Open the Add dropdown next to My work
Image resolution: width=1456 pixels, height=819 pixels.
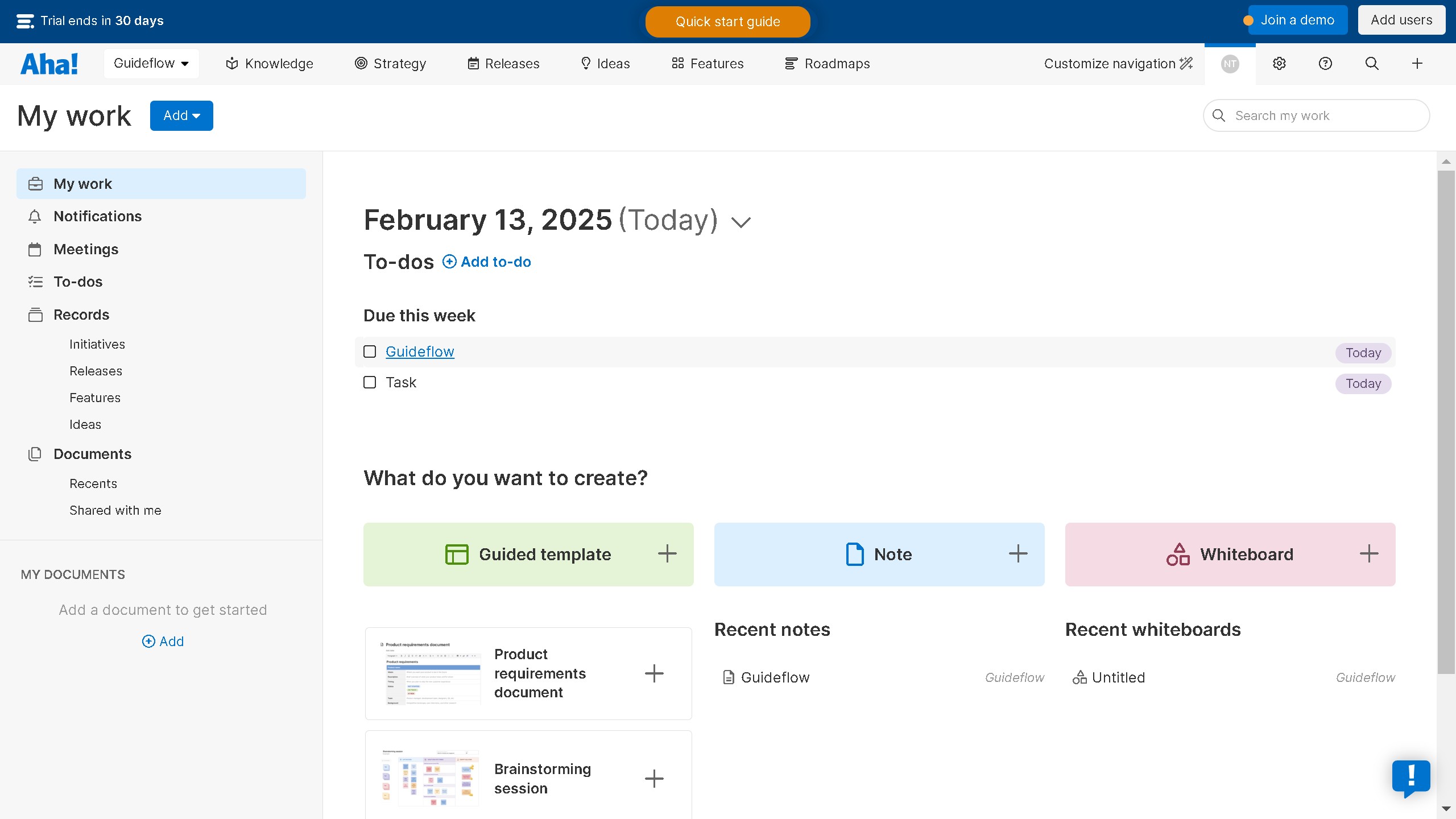[x=181, y=115]
